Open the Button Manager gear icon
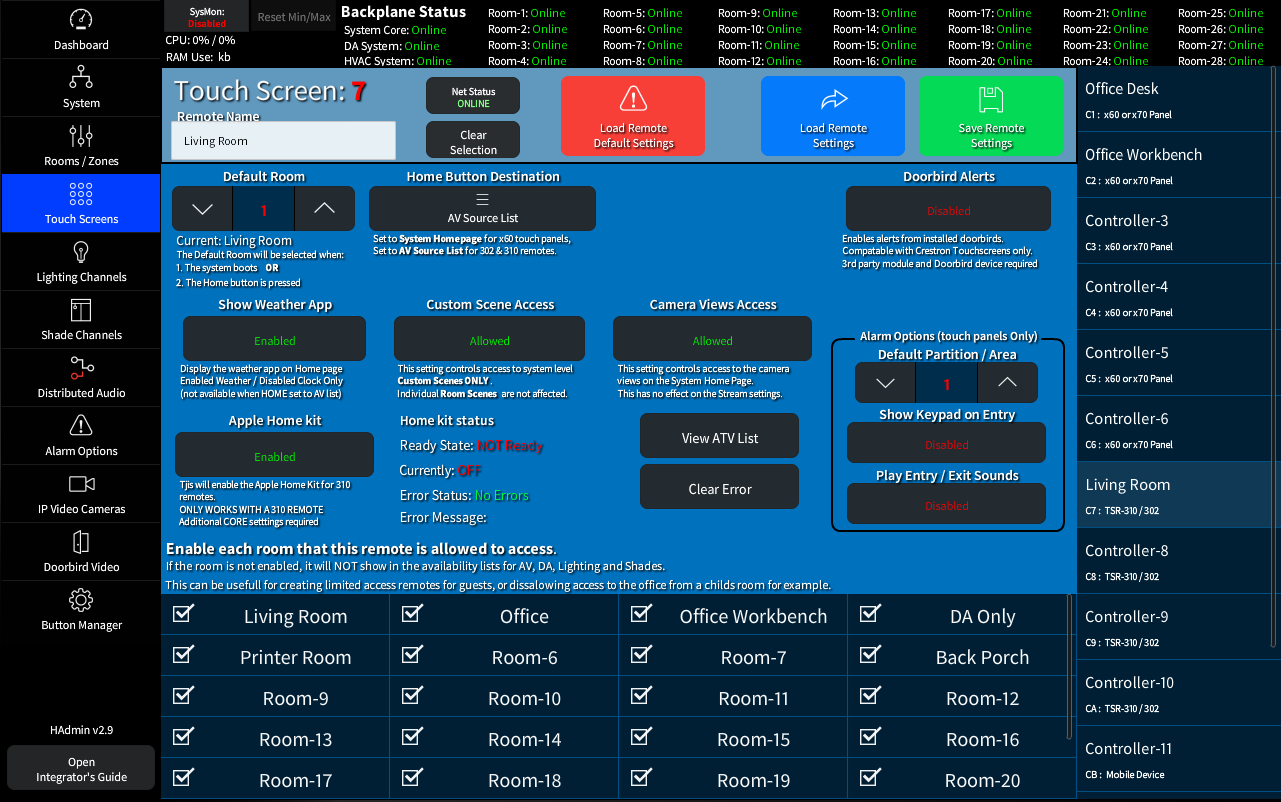 [81, 599]
